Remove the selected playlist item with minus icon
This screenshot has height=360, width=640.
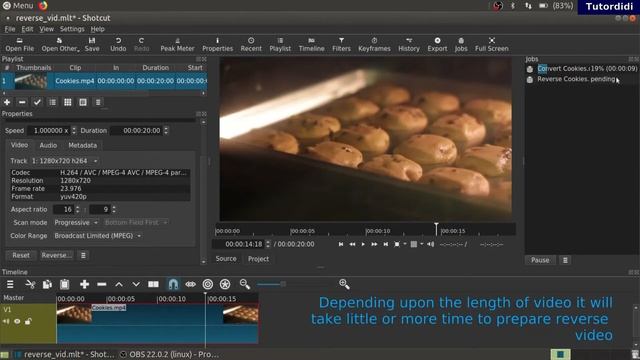[x=22, y=102]
